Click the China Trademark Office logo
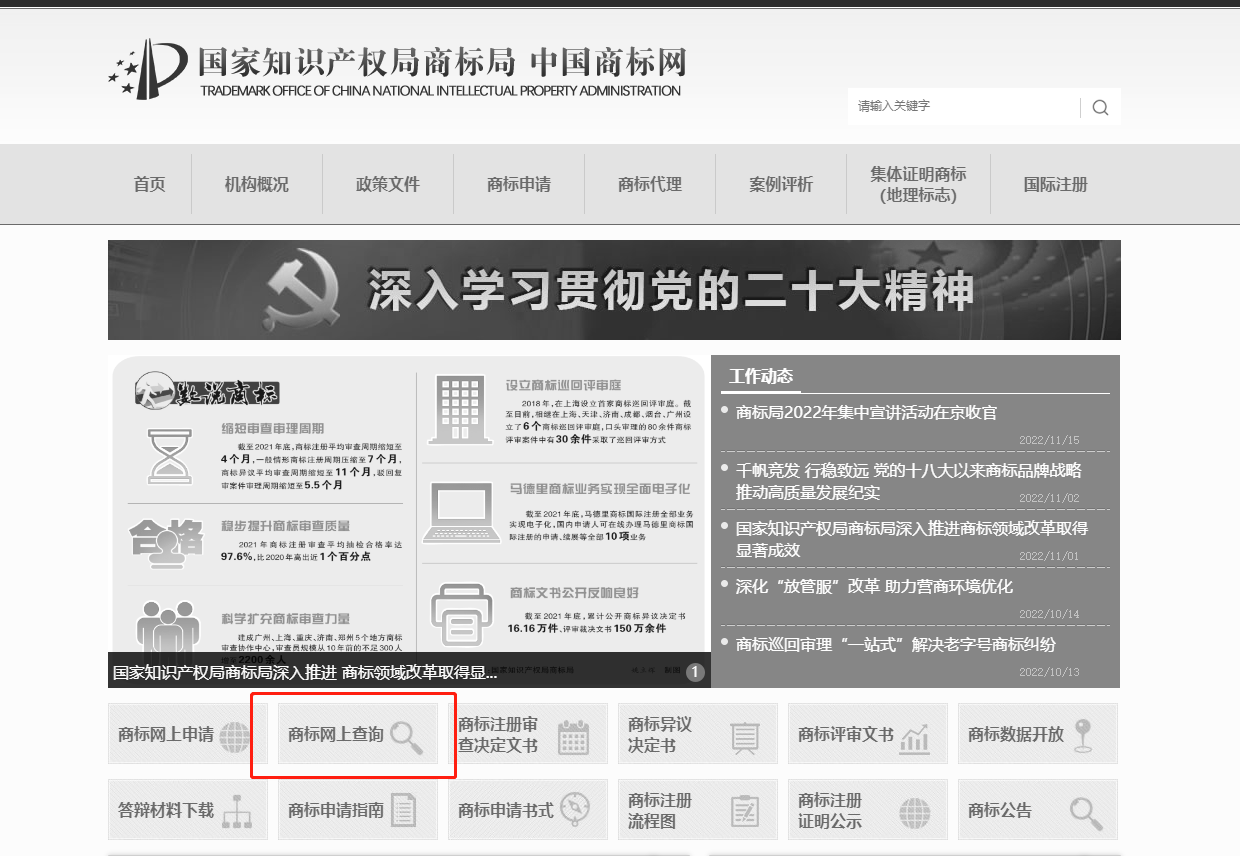The width and height of the screenshot is (1240, 856). 396,69
